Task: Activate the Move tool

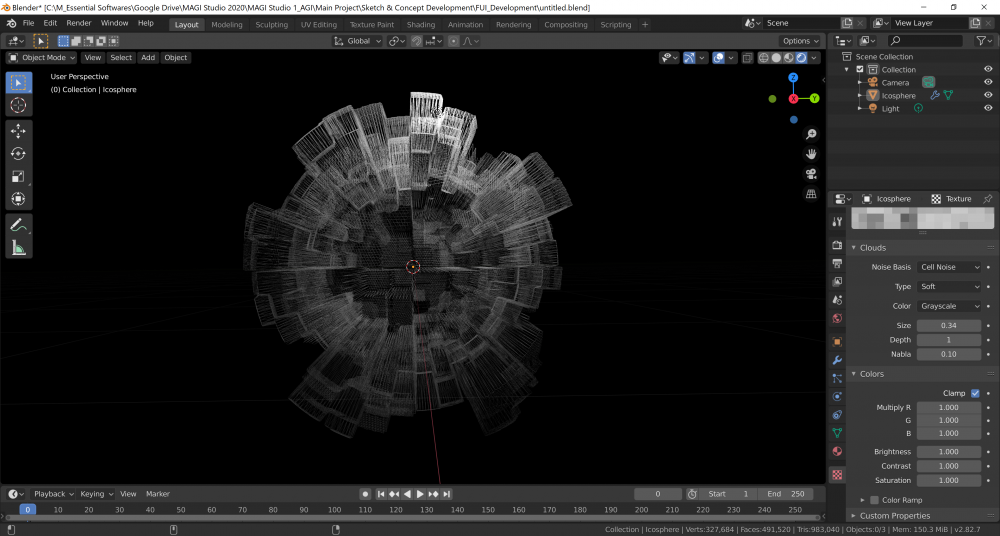Action: [x=18, y=131]
